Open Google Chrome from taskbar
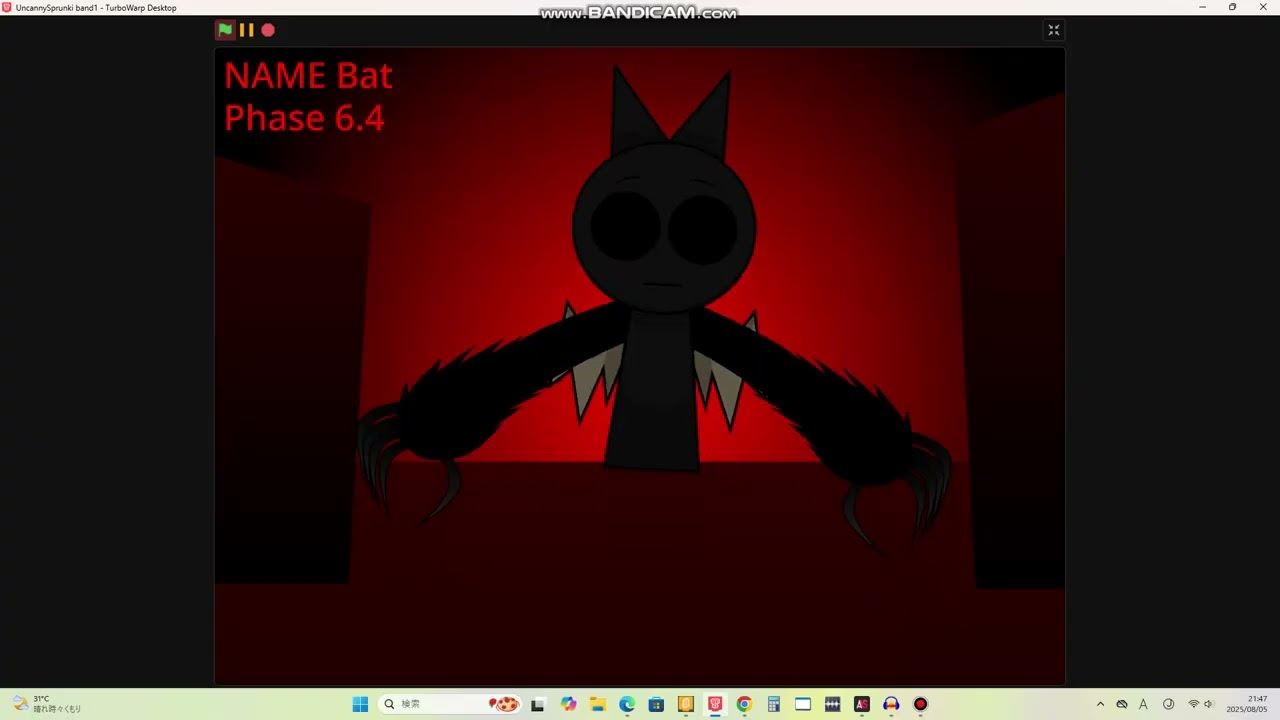 tap(744, 704)
